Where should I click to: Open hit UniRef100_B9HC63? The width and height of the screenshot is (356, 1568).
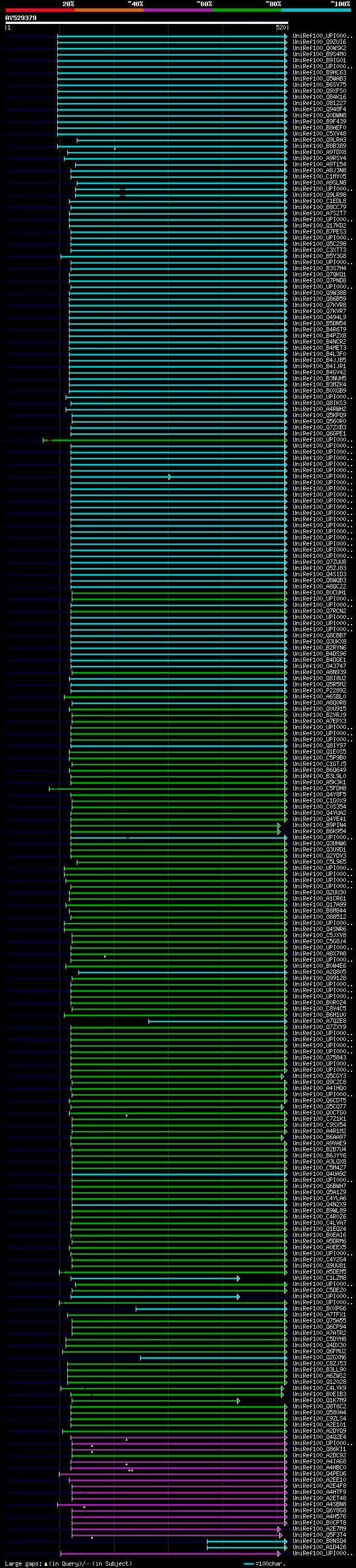click(319, 72)
